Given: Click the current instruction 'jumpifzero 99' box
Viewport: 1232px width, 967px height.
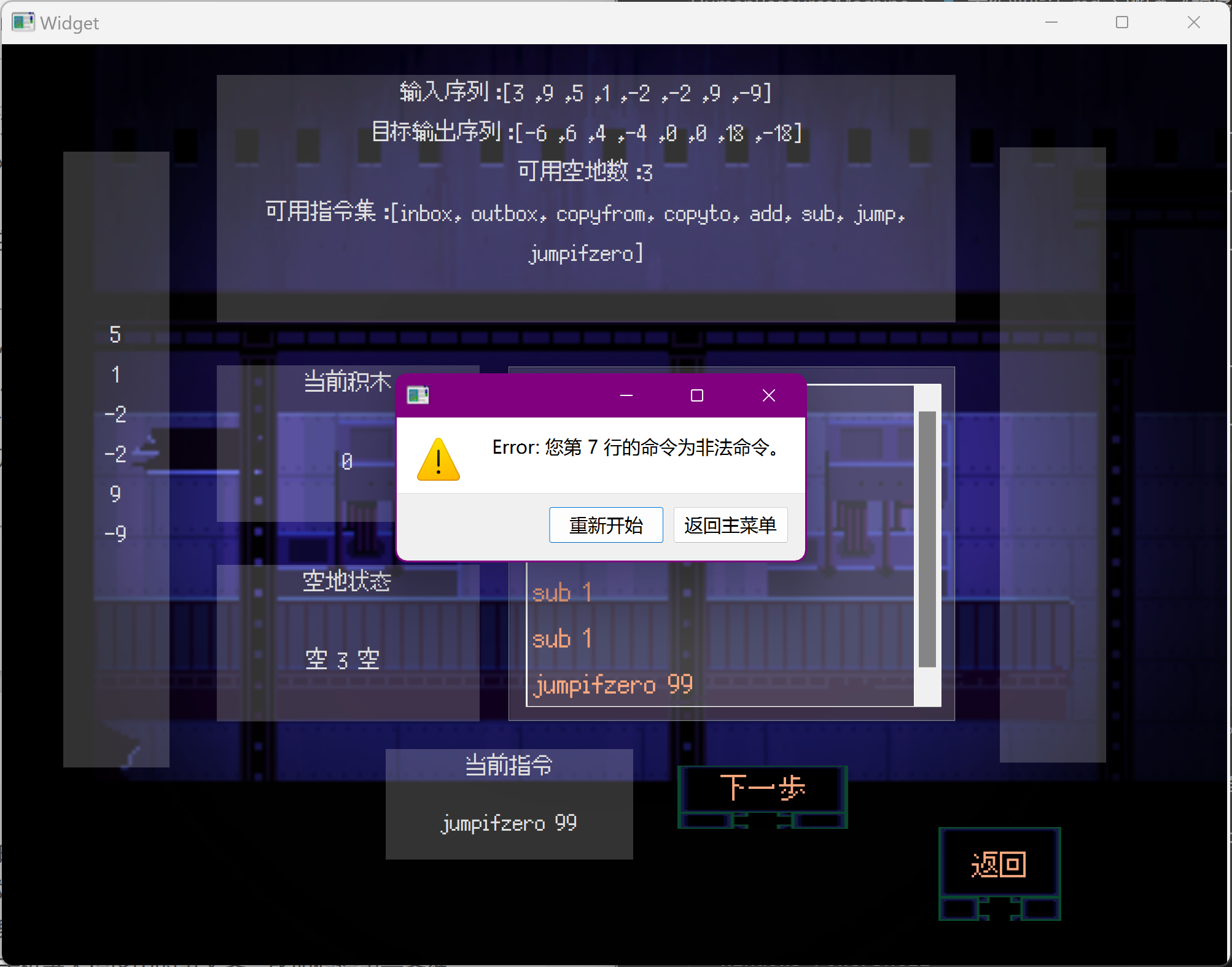Looking at the screenshot, I should (x=509, y=823).
